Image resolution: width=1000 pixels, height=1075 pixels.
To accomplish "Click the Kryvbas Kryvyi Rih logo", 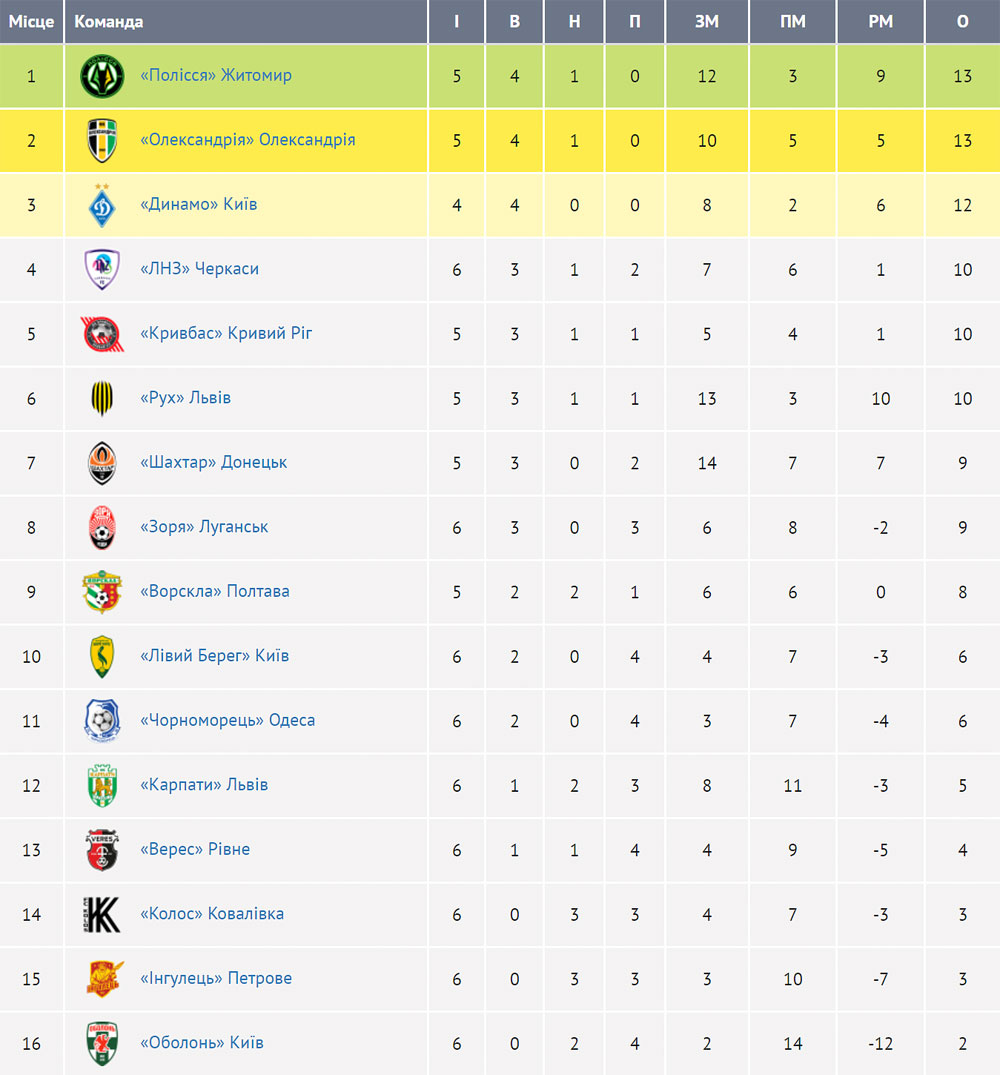I will (102, 334).
